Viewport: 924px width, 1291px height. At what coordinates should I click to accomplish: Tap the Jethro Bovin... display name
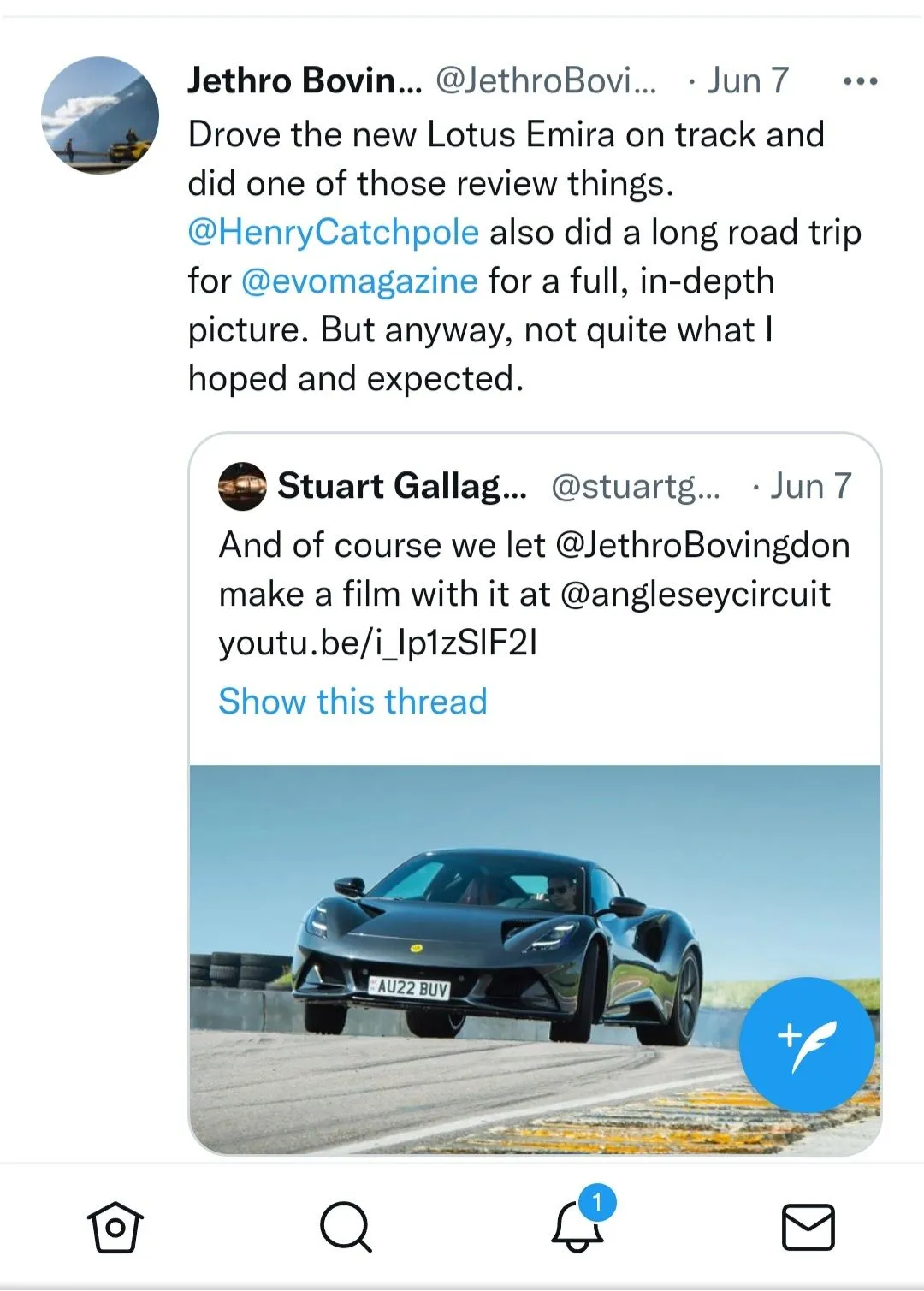point(305,81)
